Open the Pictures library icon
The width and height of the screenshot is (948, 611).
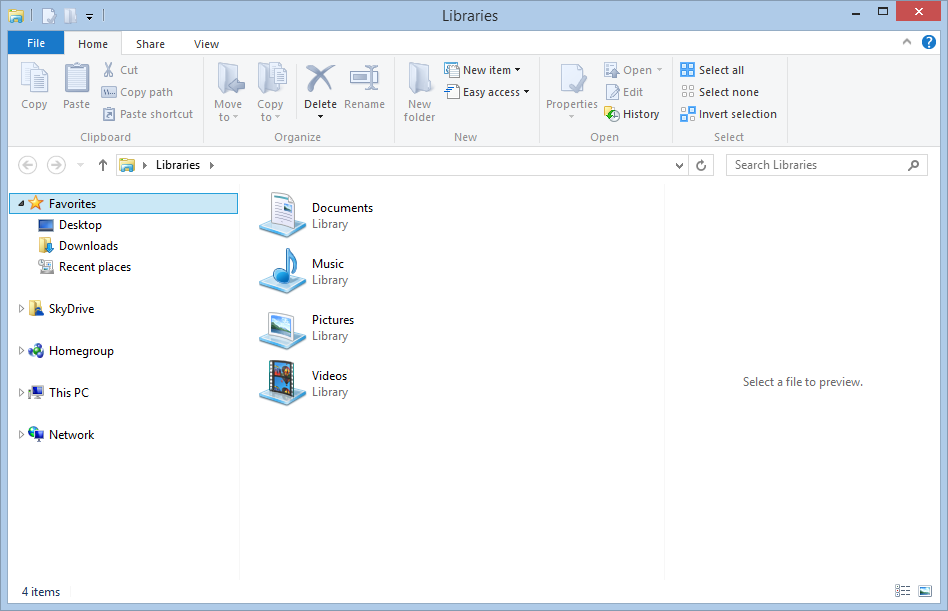[281, 327]
